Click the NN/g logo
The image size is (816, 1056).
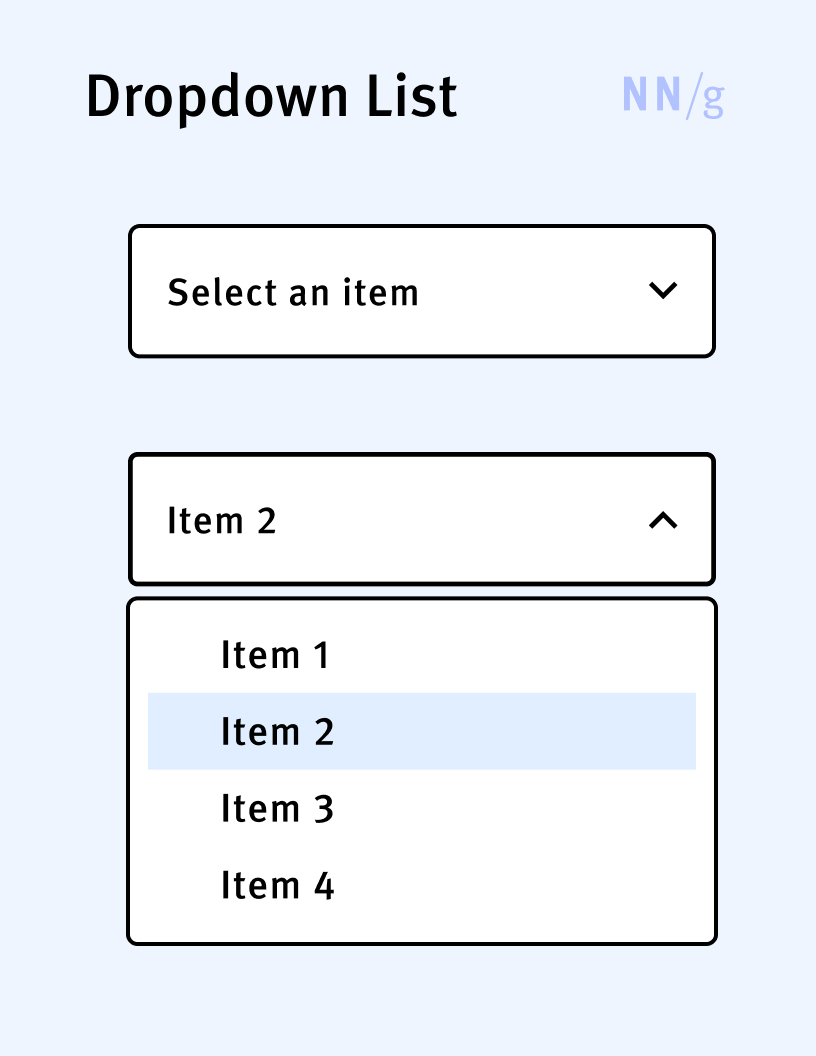[x=672, y=96]
